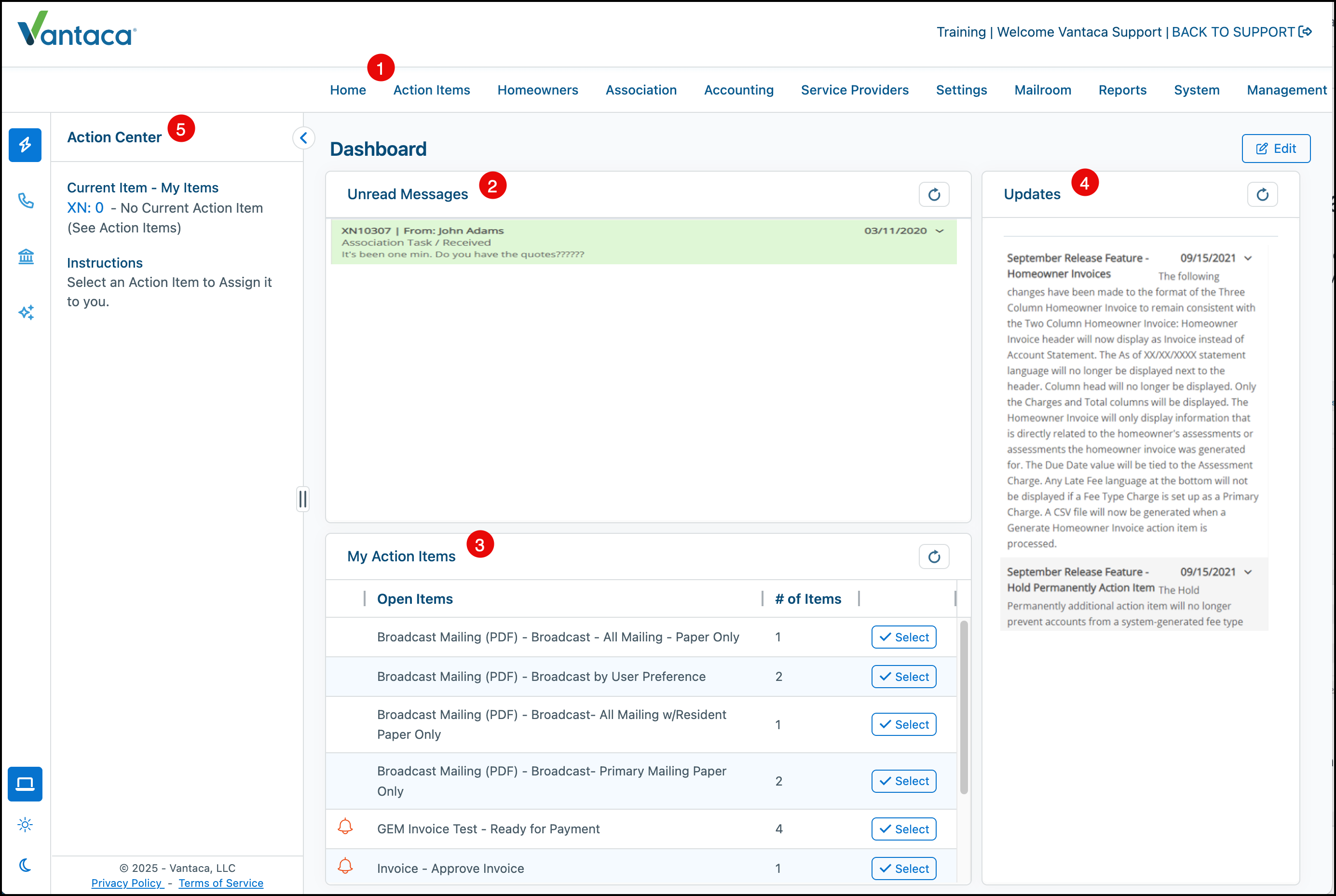Click the Current Item - My Items heading

(142, 188)
